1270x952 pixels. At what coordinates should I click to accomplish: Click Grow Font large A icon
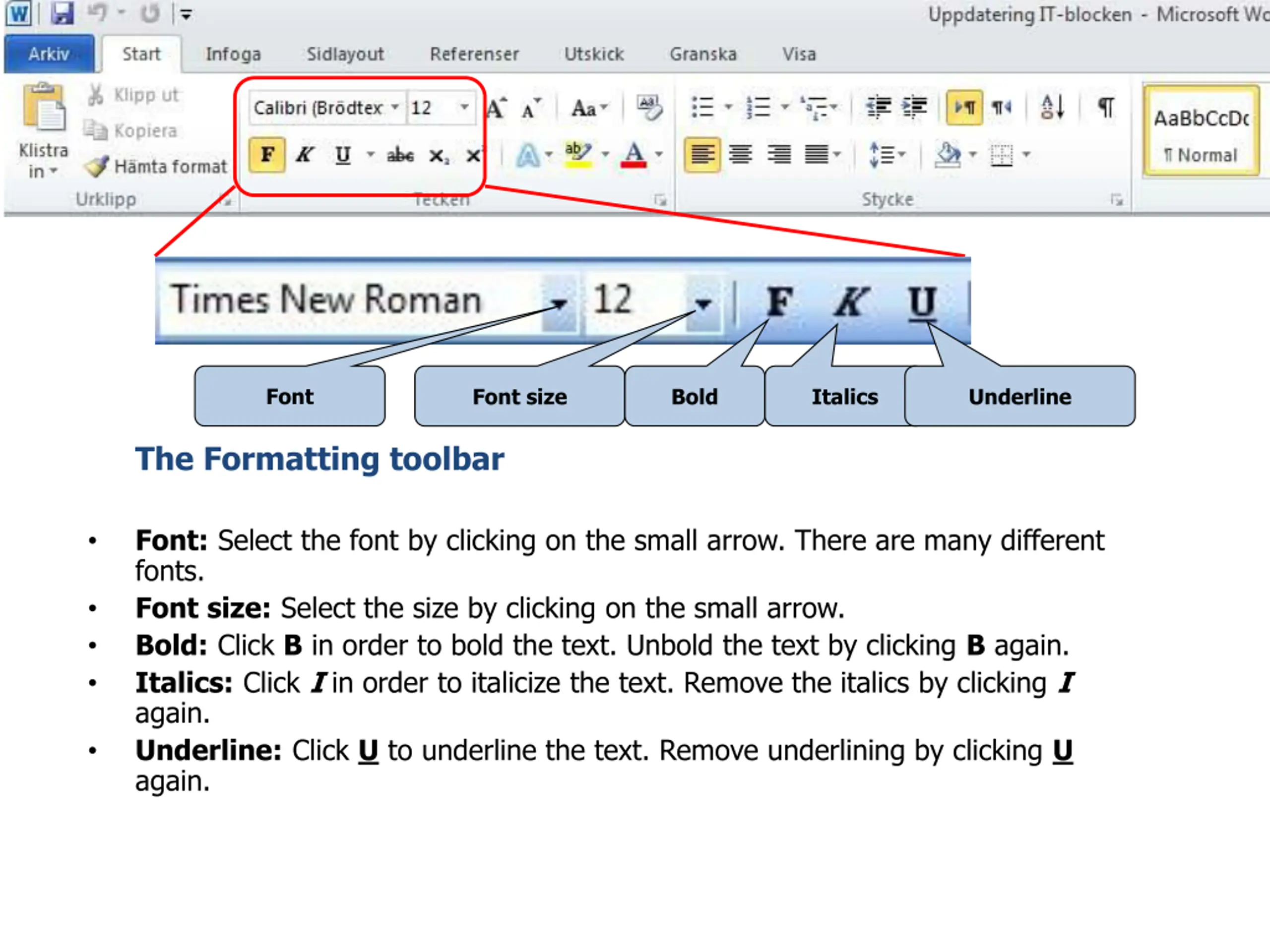tap(497, 108)
